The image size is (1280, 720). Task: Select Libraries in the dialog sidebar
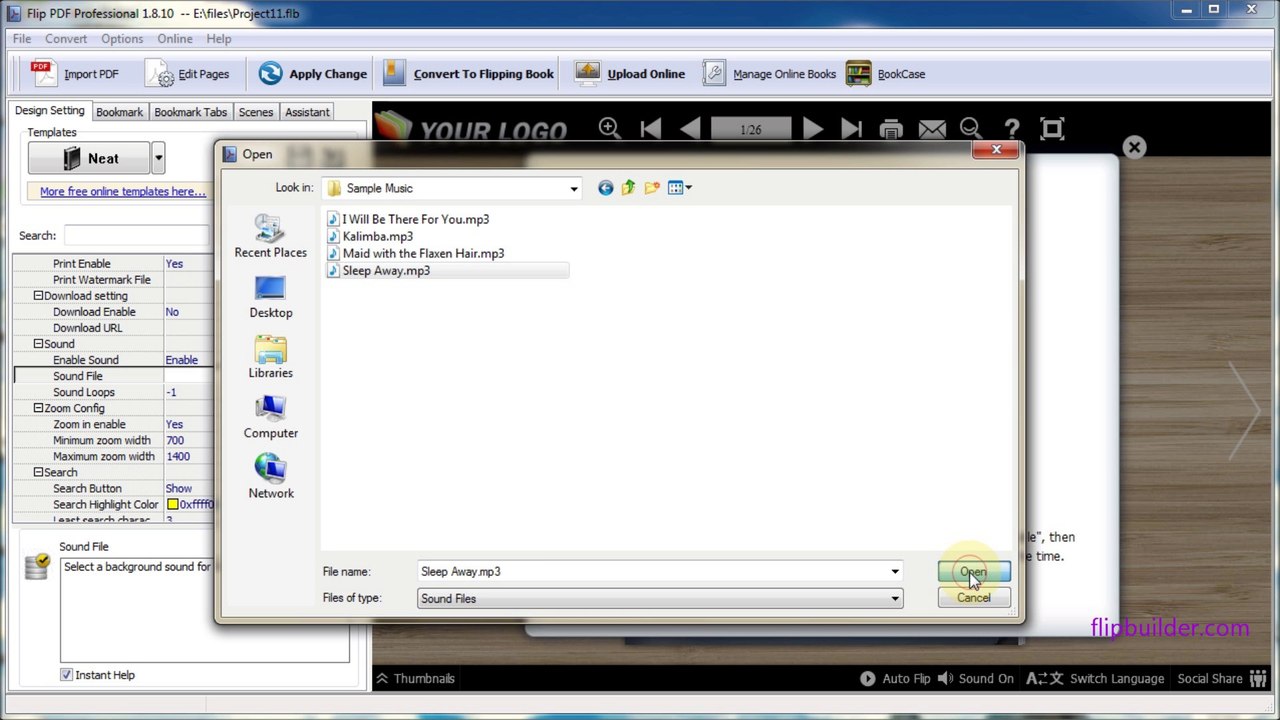(x=270, y=357)
